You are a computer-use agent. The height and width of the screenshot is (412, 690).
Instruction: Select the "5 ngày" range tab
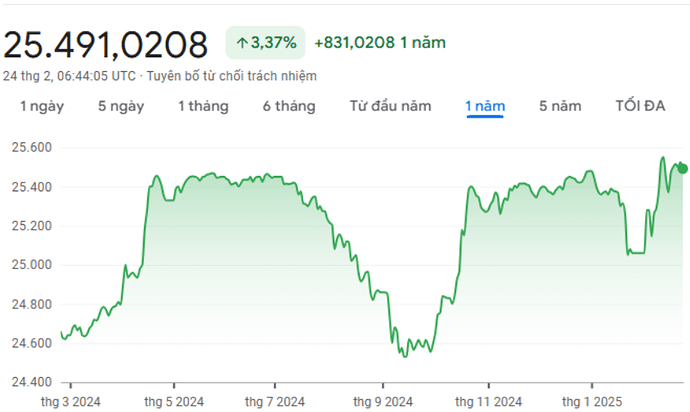(x=121, y=106)
